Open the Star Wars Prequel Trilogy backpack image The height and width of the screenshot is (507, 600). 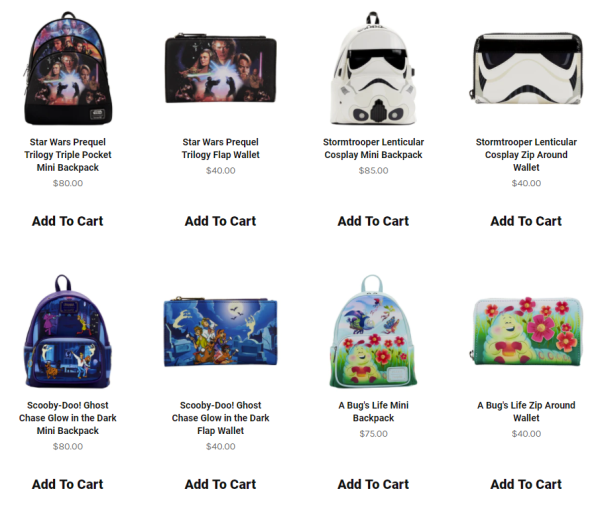[68, 68]
